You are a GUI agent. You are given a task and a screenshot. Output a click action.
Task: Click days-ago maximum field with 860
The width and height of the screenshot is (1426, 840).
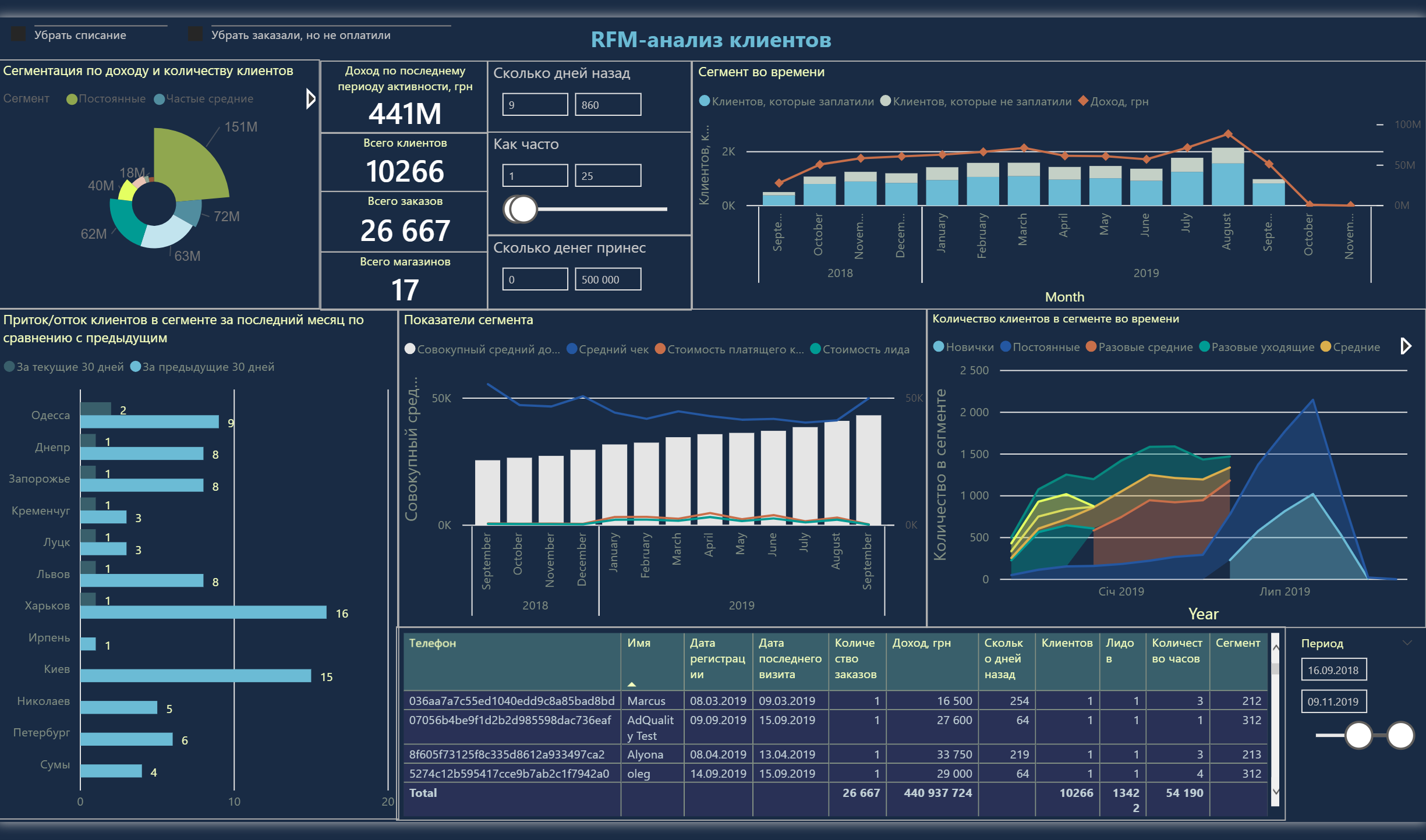[608, 105]
